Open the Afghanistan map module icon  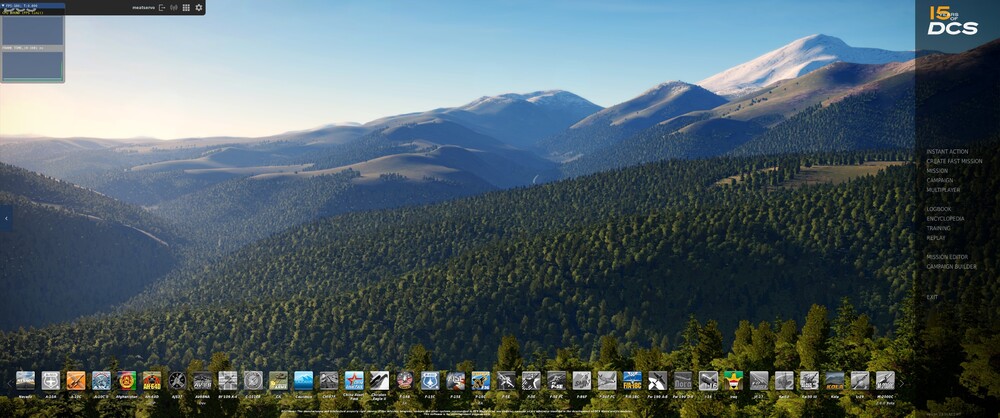point(127,380)
